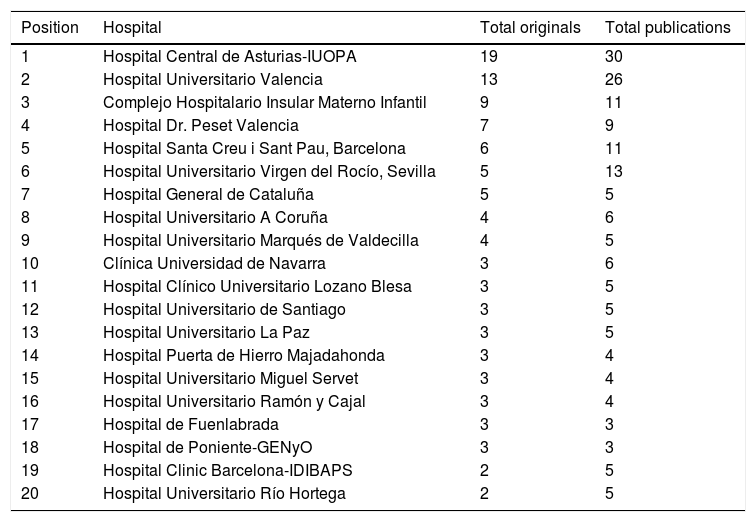
Task: Click Hospital Puerta de Hierro Majadahonda
Action: [243, 356]
